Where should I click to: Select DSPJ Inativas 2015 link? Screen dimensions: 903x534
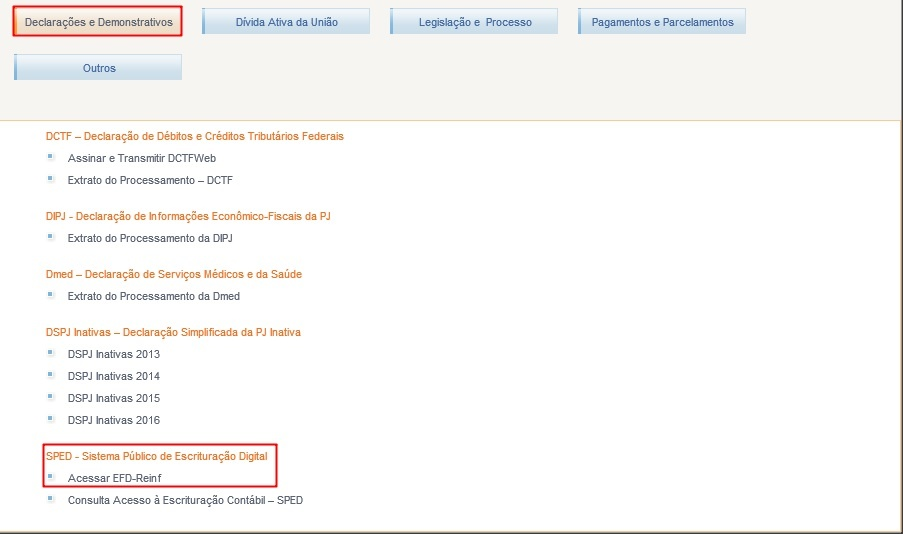click(113, 398)
